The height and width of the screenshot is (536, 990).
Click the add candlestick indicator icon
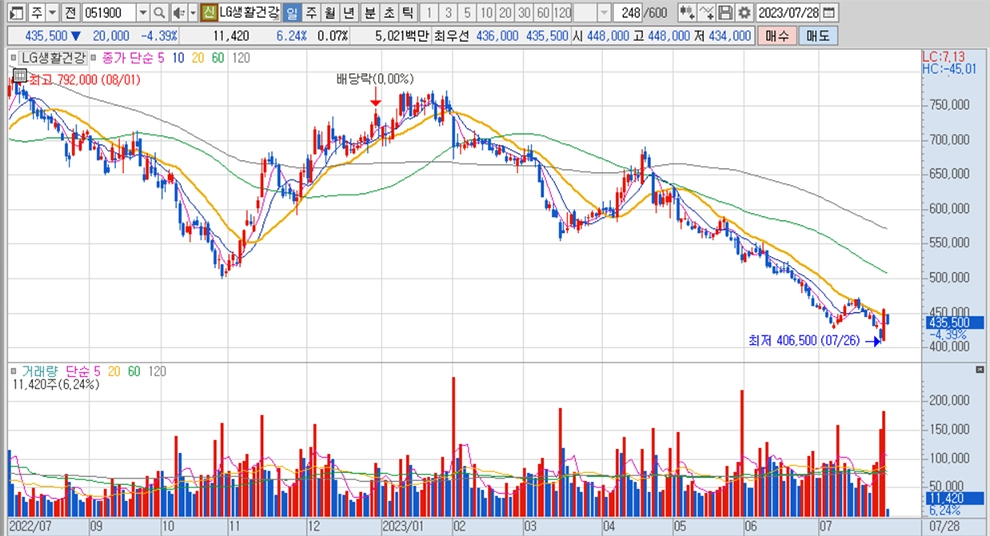(686, 13)
